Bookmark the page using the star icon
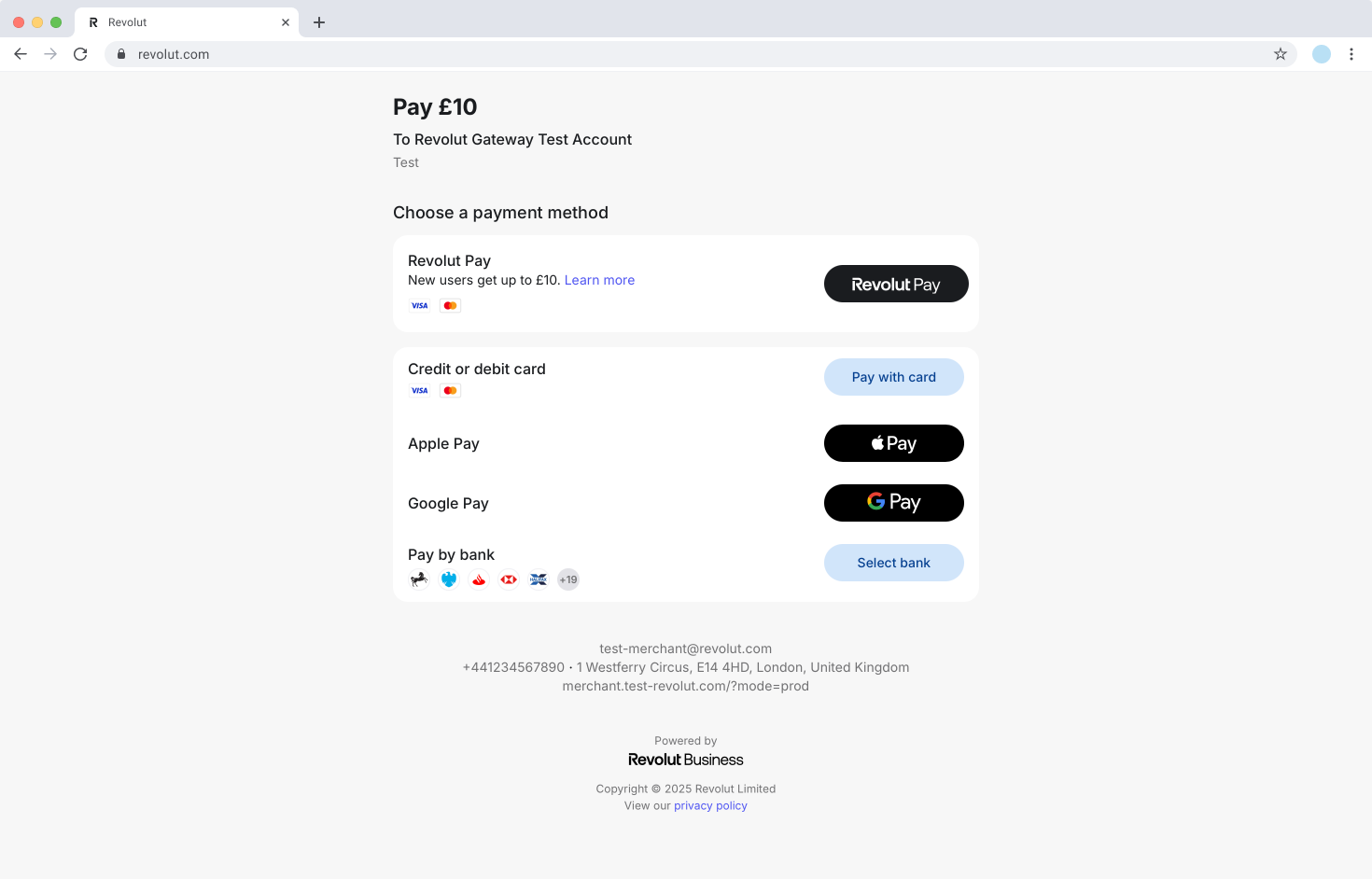1372x879 pixels. 1280,54
